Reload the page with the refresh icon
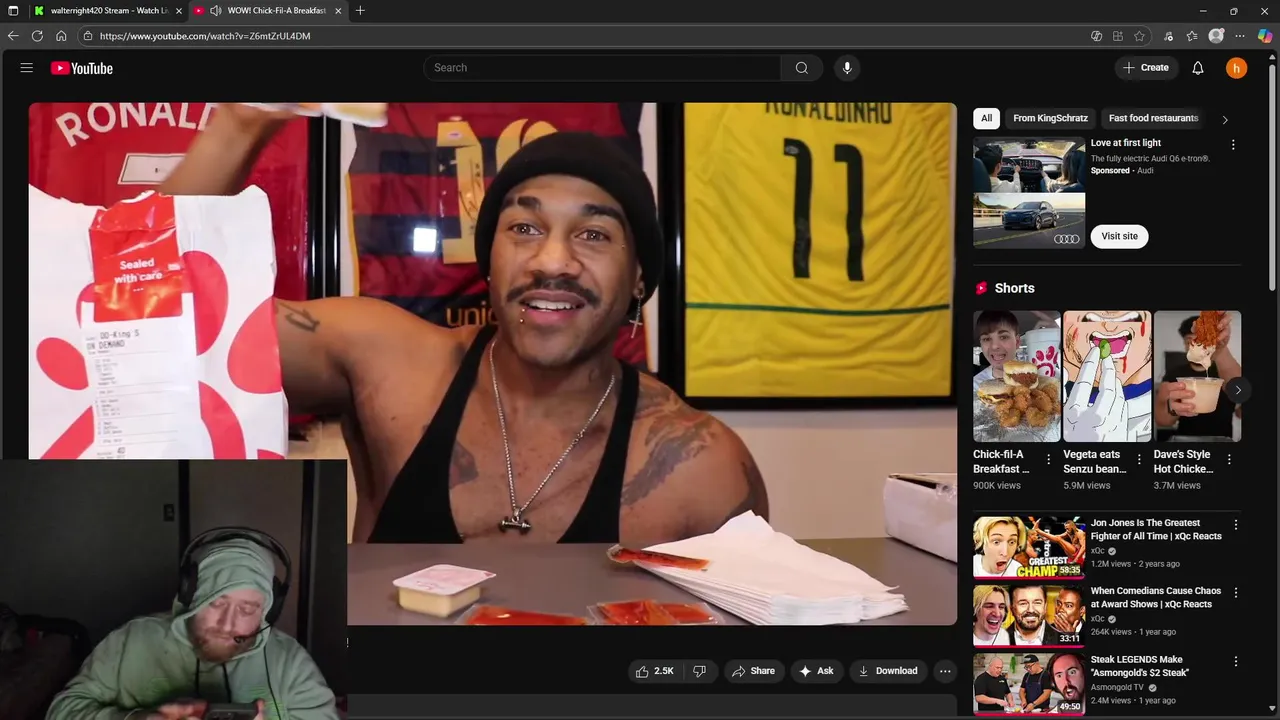 pos(37,36)
